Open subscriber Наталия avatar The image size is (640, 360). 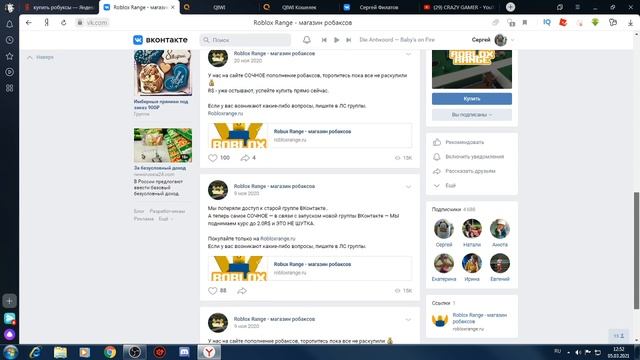pos(472,229)
